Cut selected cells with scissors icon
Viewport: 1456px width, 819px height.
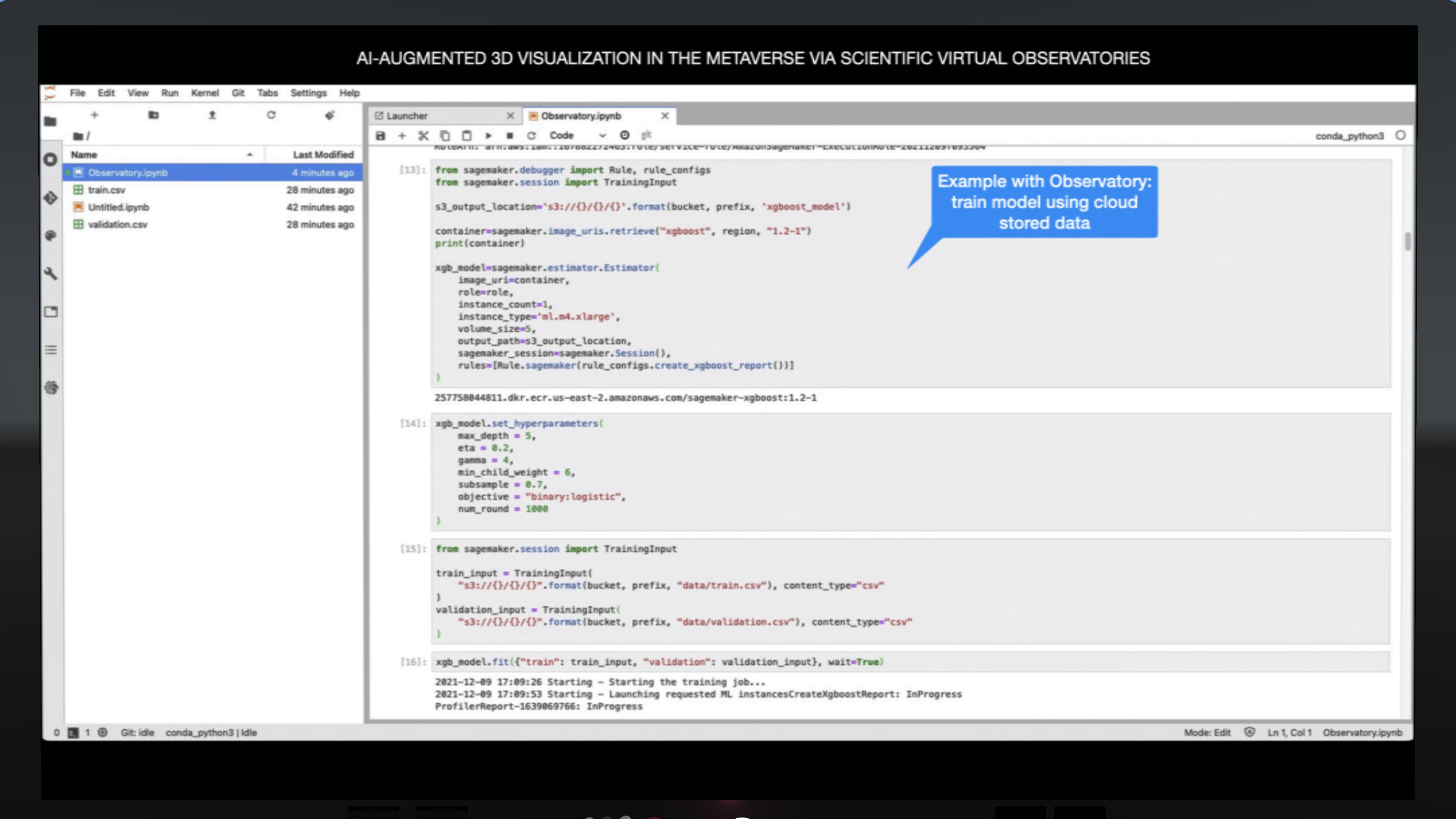pos(424,136)
